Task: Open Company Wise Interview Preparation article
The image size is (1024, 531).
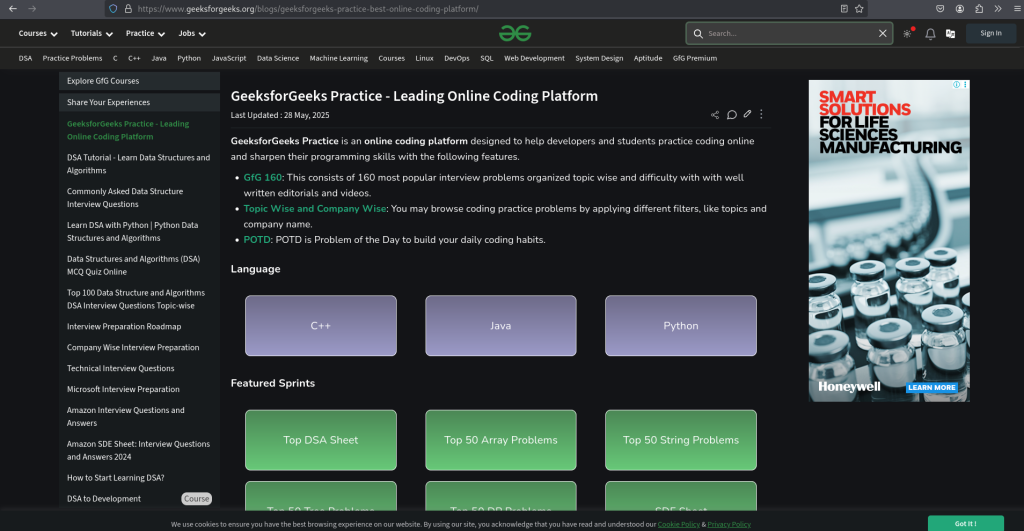Action: tap(133, 347)
